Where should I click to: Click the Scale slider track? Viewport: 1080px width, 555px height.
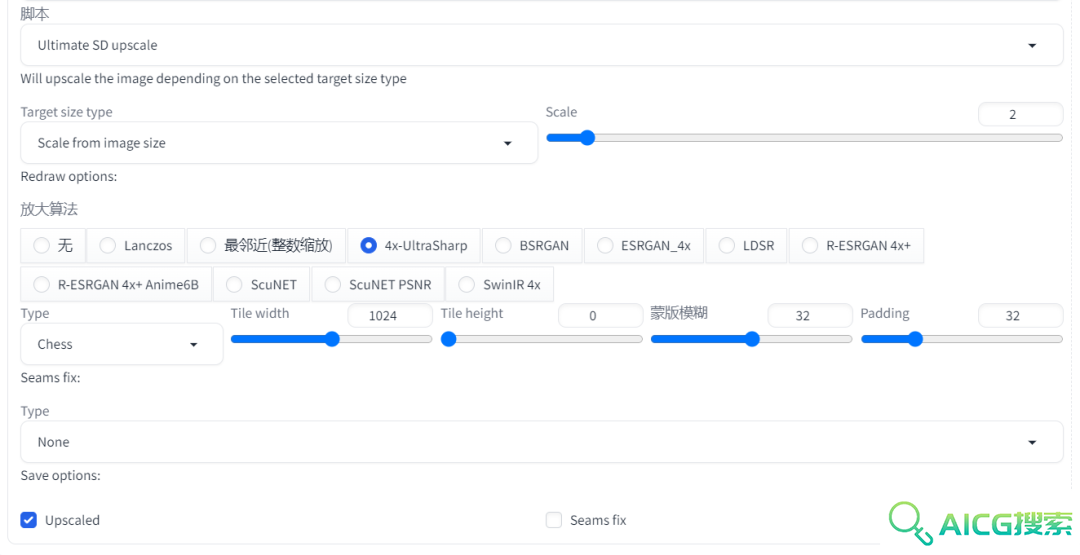[x=804, y=138]
